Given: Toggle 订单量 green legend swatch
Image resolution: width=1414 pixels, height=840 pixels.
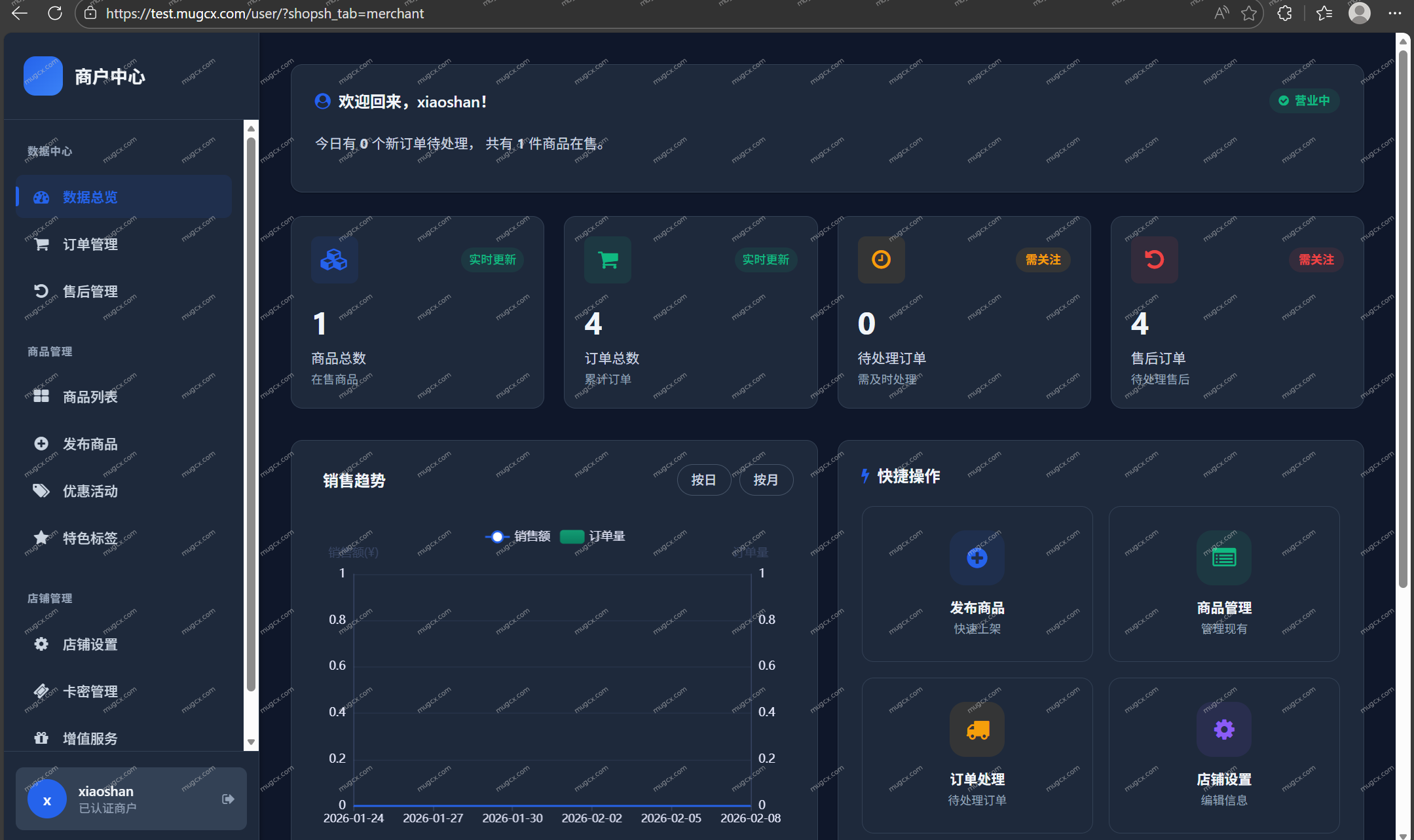Looking at the screenshot, I should pyautogui.click(x=572, y=536).
